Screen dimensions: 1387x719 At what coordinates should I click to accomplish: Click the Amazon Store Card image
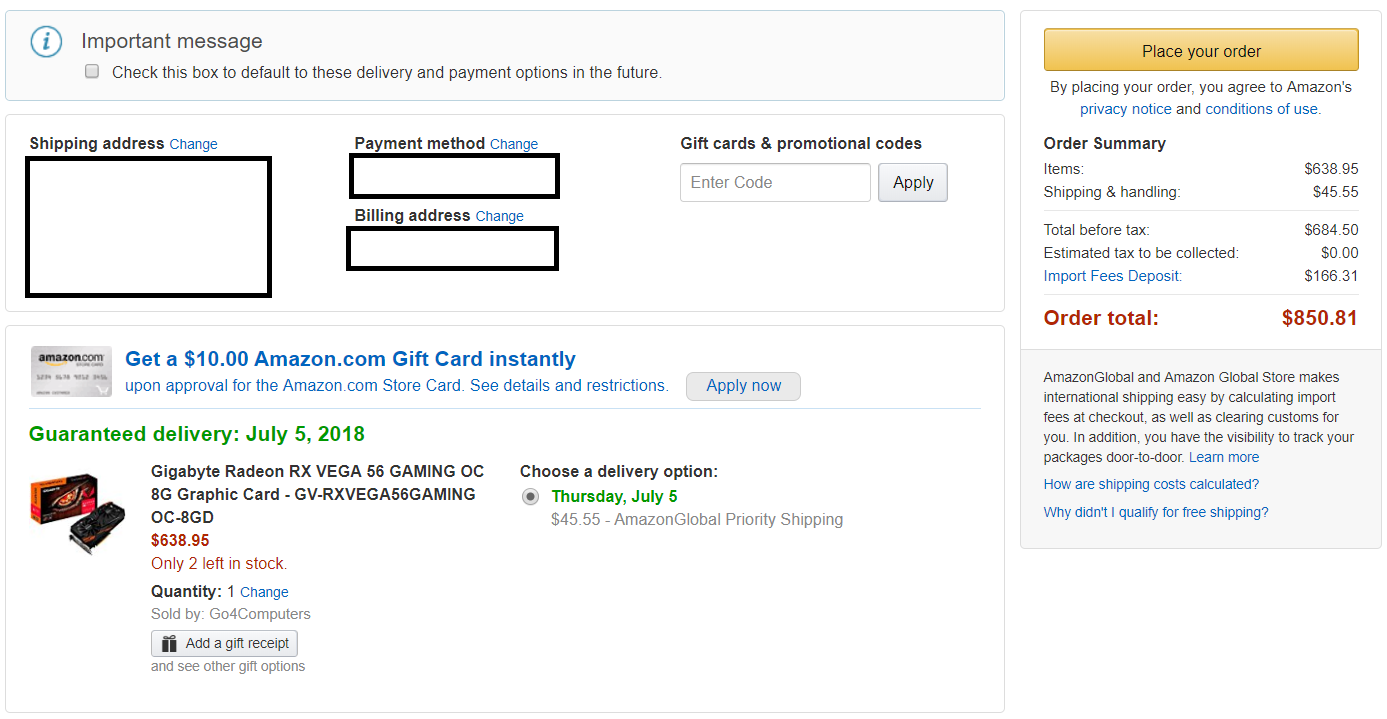[x=71, y=372]
